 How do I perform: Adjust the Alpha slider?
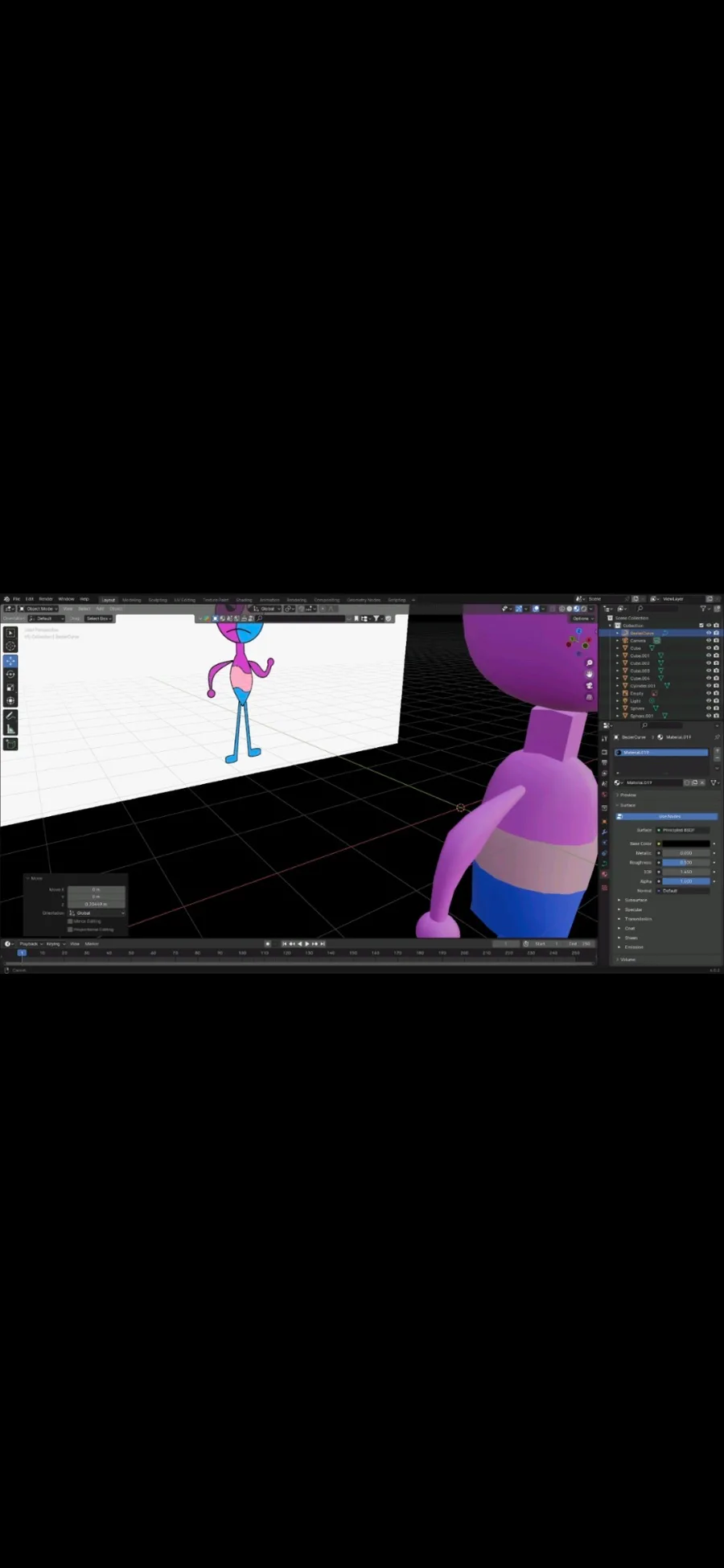(x=686, y=881)
